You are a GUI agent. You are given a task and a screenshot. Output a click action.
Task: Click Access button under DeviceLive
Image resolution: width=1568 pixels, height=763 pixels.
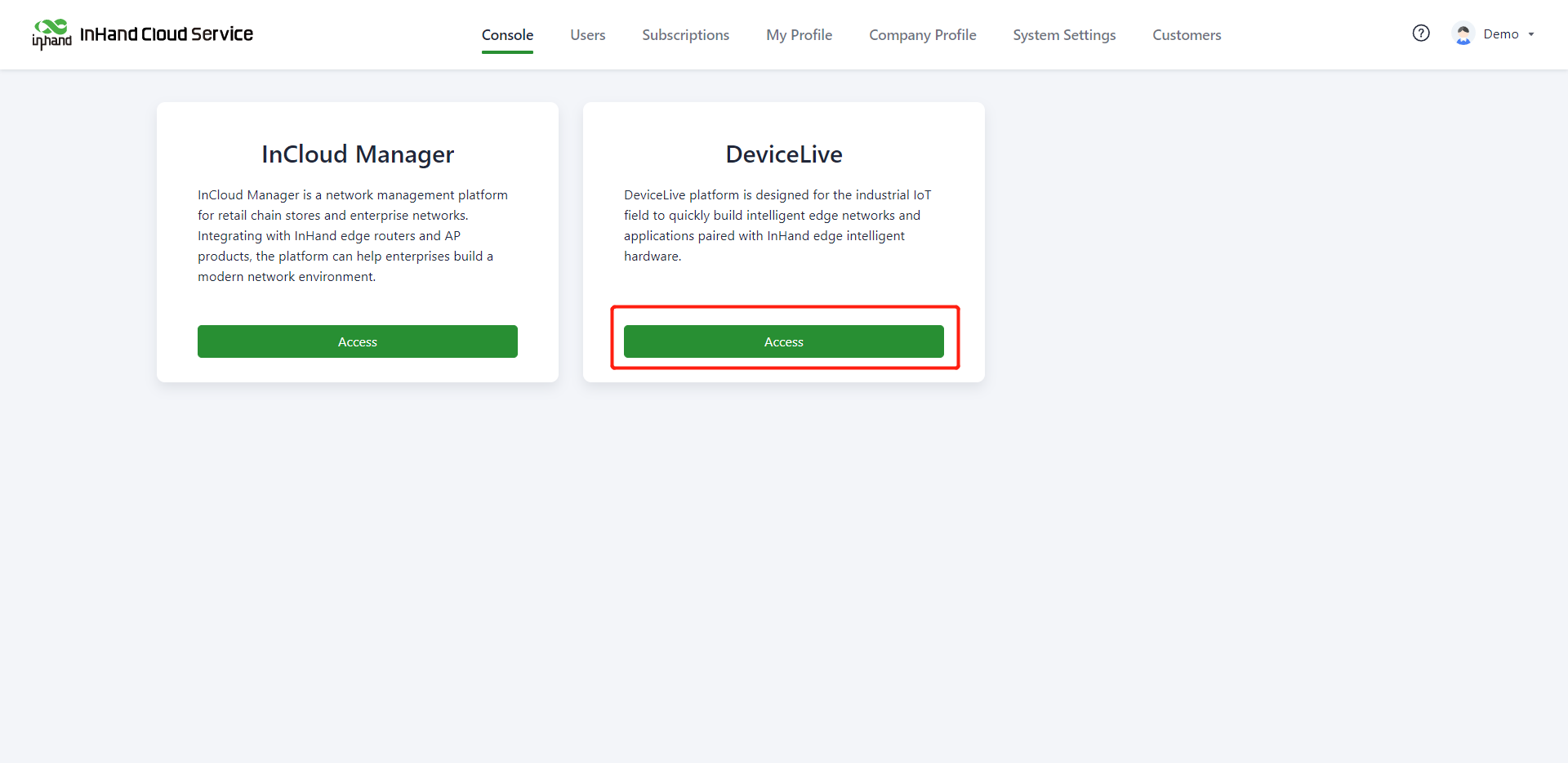click(x=784, y=341)
